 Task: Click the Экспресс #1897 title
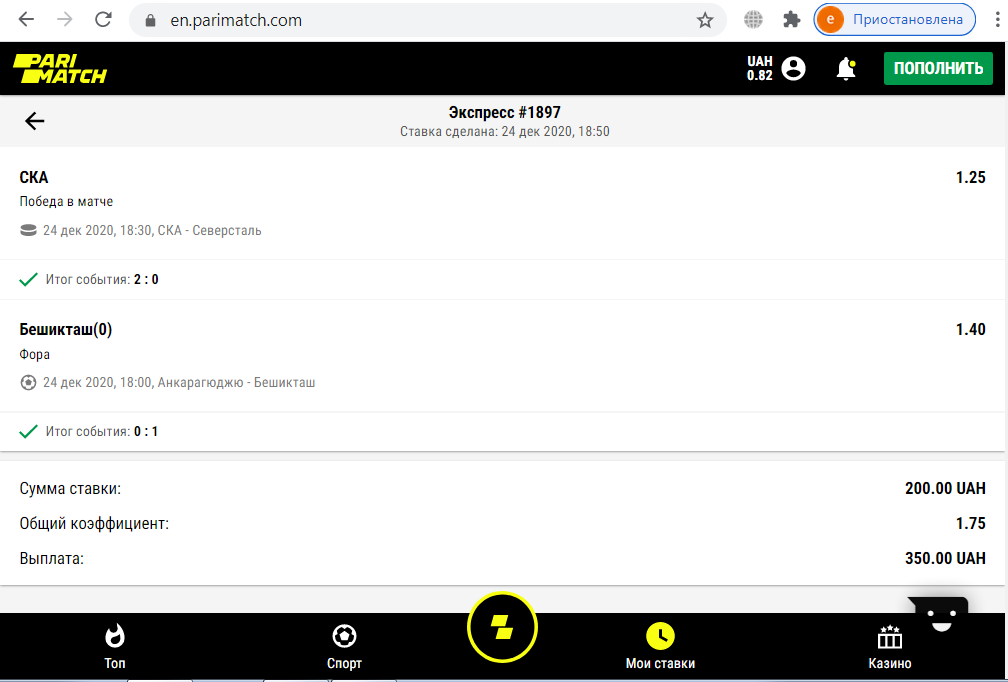coord(505,112)
